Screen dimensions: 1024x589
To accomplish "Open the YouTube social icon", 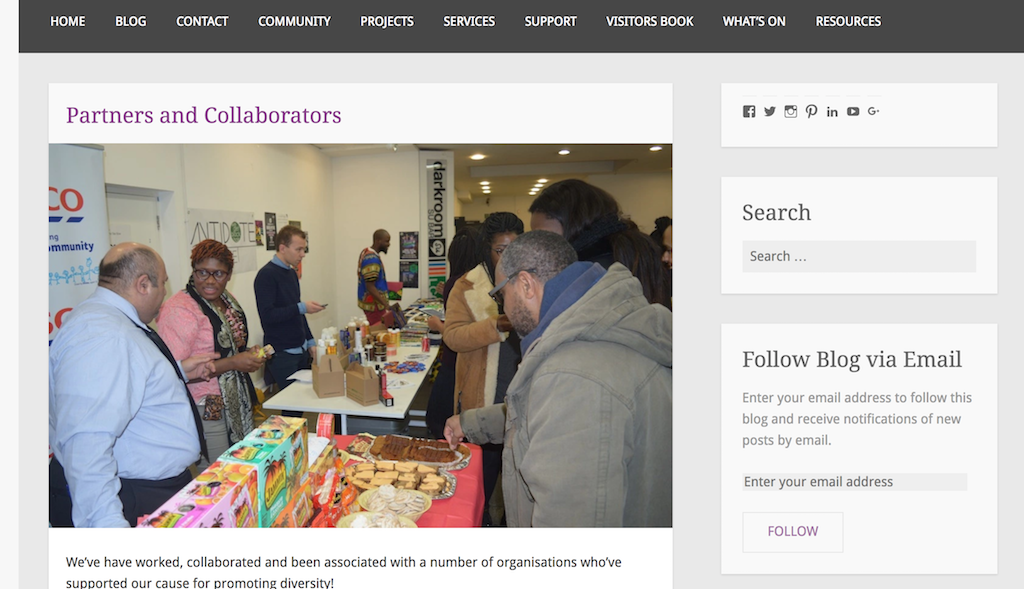I will click(853, 112).
